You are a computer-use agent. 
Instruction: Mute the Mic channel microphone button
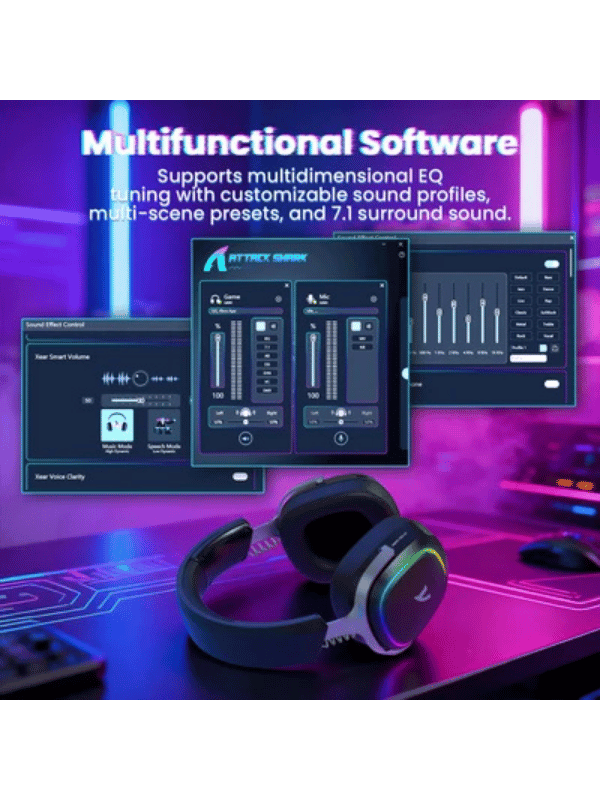tap(341, 438)
